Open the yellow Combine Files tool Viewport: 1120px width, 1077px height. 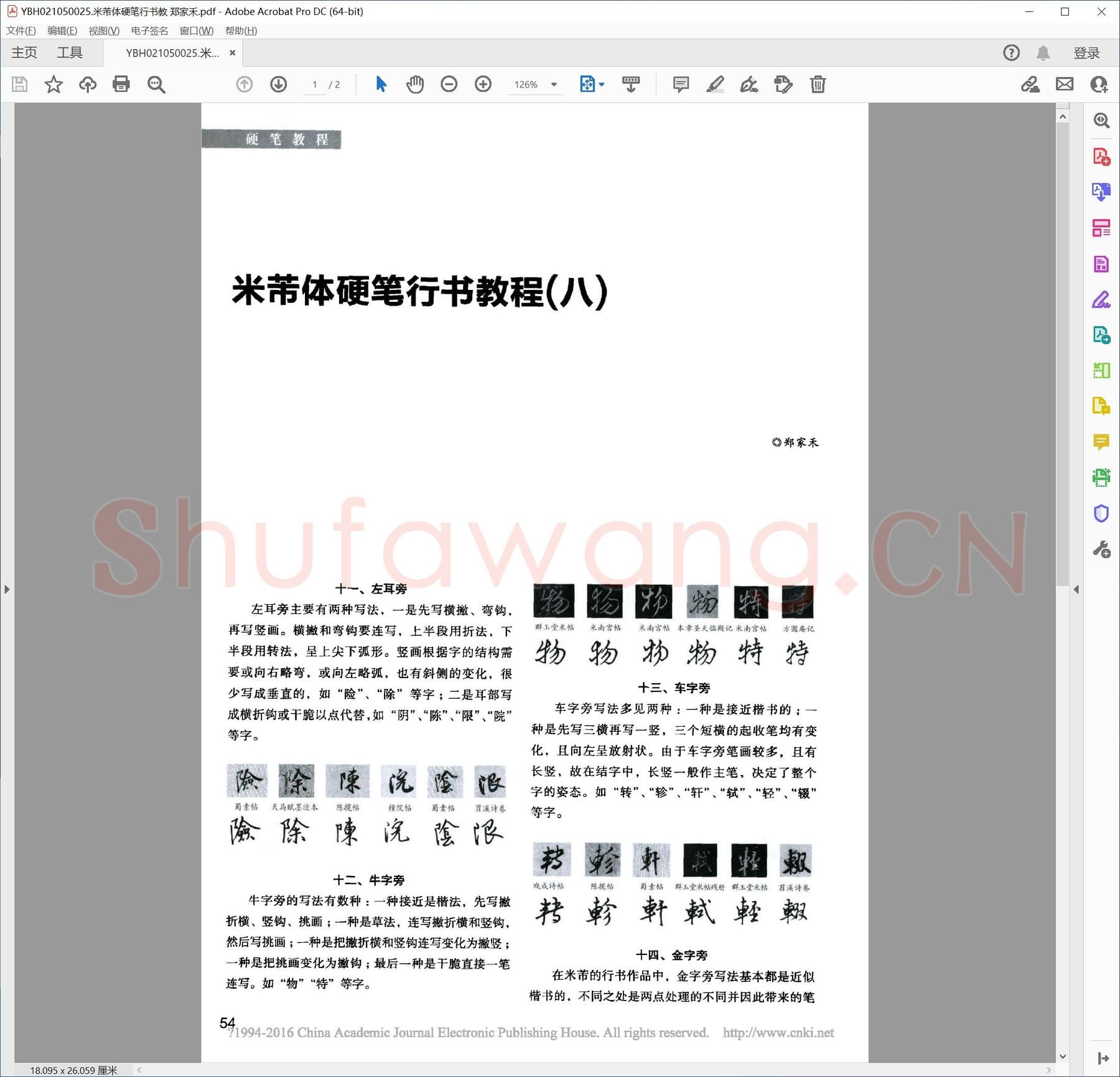click(x=1101, y=406)
